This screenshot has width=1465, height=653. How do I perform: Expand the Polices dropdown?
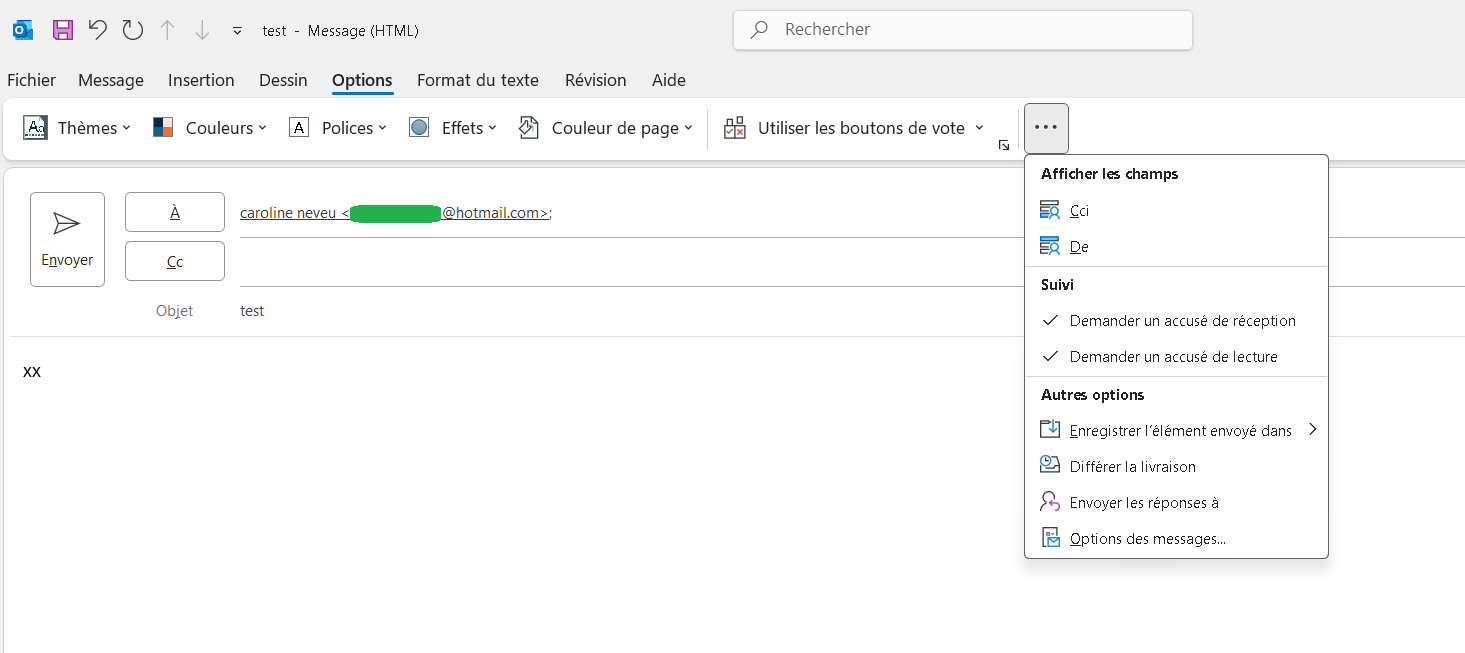338,128
